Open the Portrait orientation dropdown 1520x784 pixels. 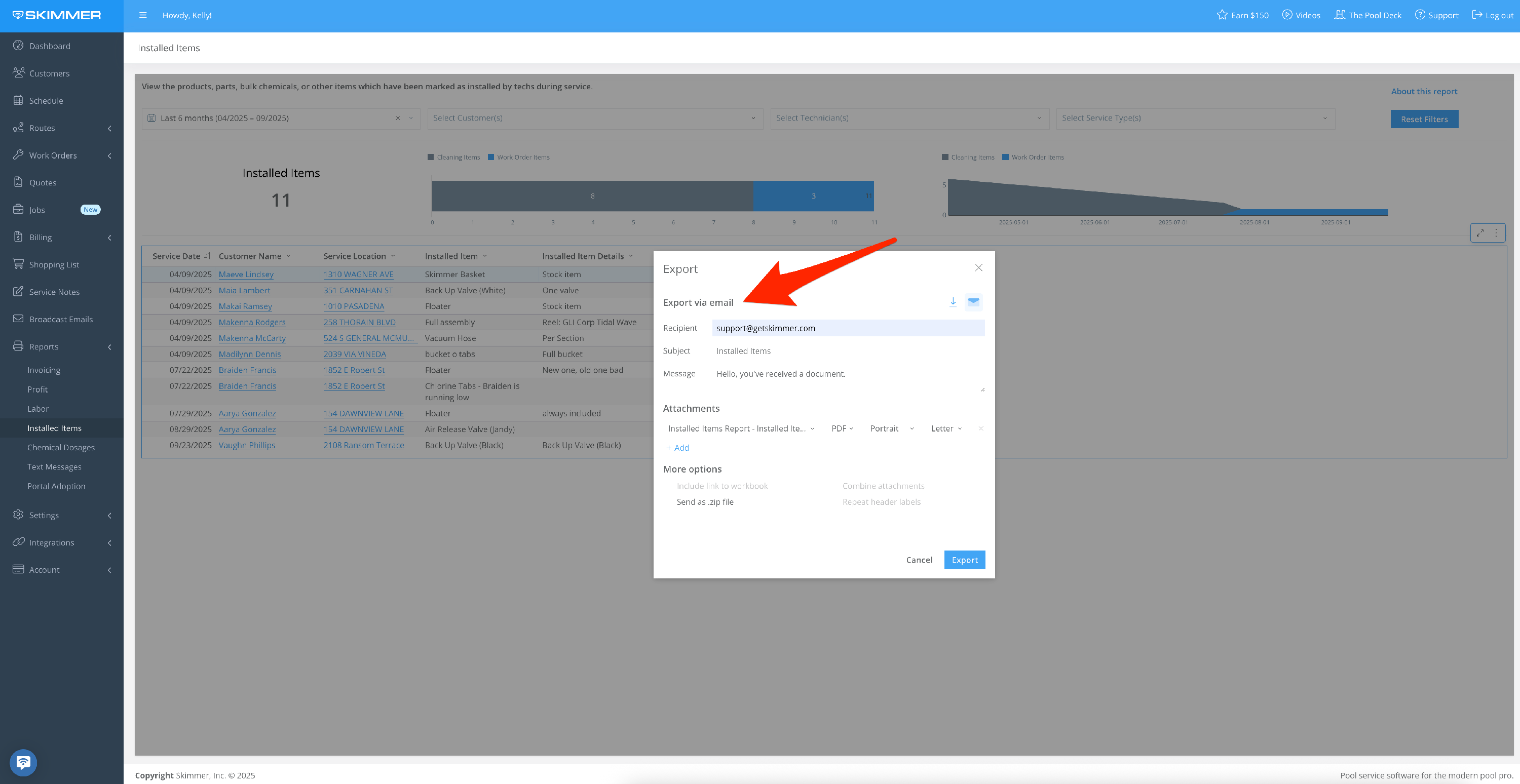[x=891, y=429]
